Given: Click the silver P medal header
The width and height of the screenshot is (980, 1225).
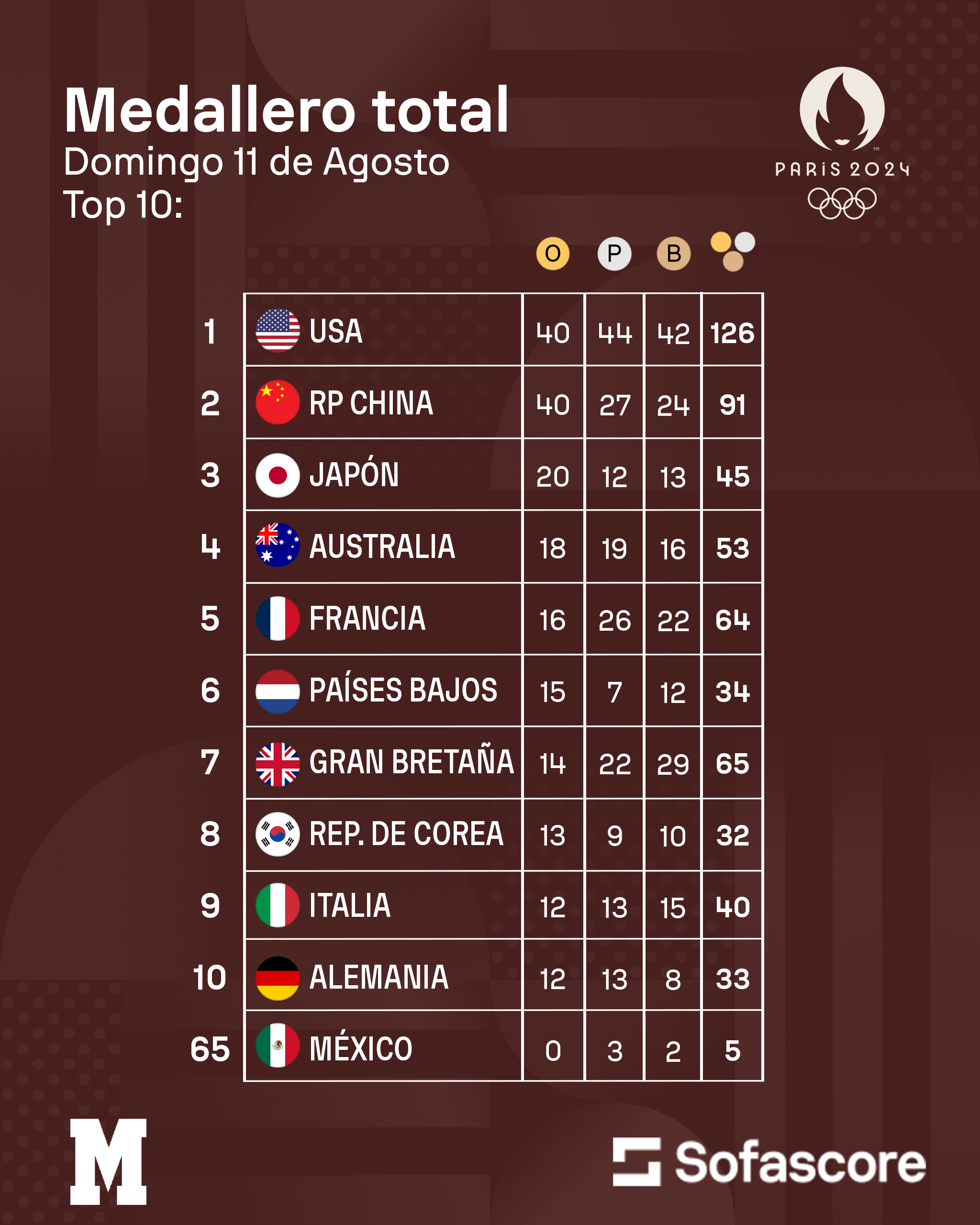Looking at the screenshot, I should point(614,254).
